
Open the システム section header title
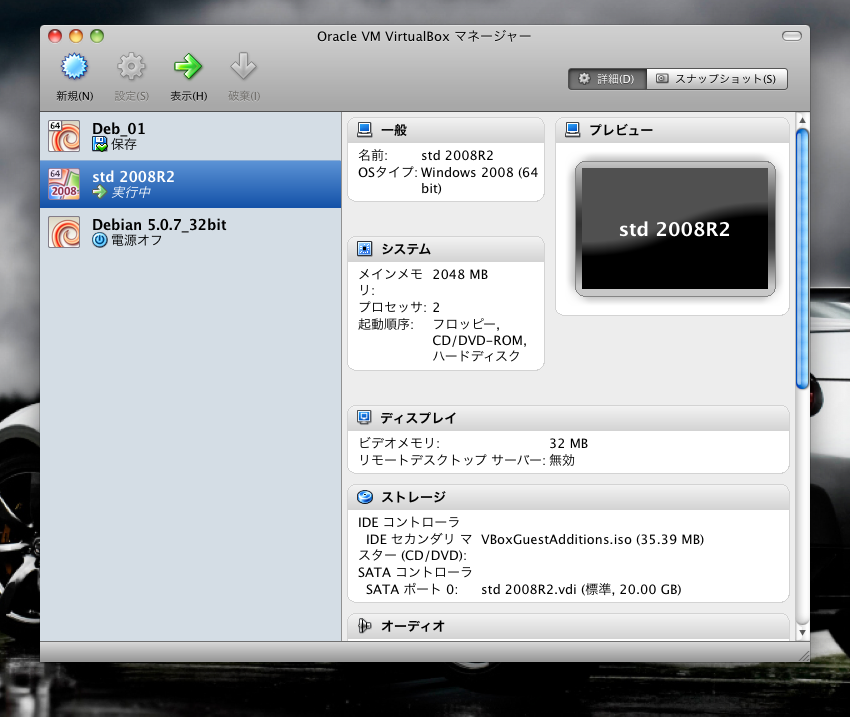(x=406, y=249)
